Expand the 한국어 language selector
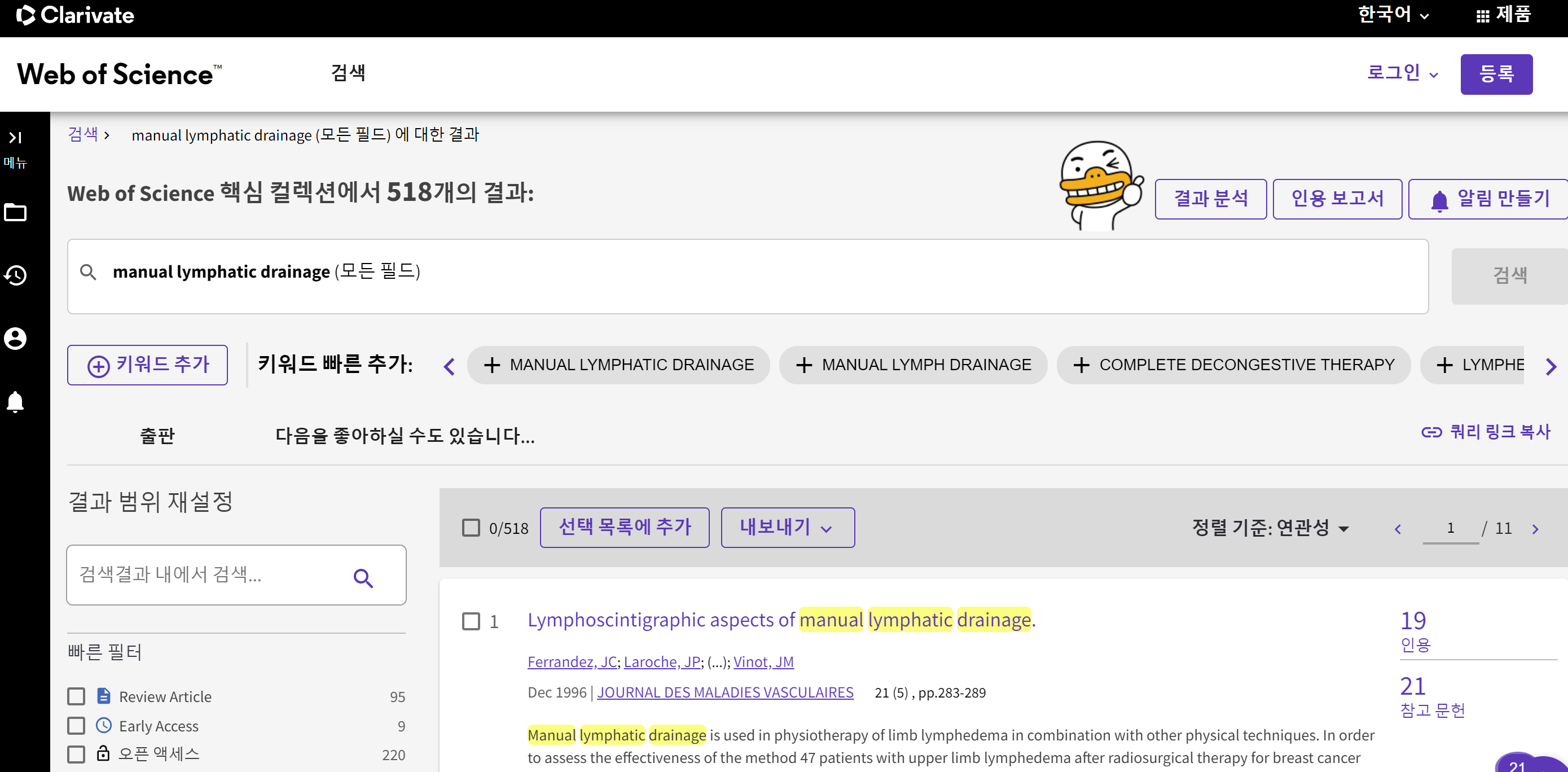 click(1393, 15)
